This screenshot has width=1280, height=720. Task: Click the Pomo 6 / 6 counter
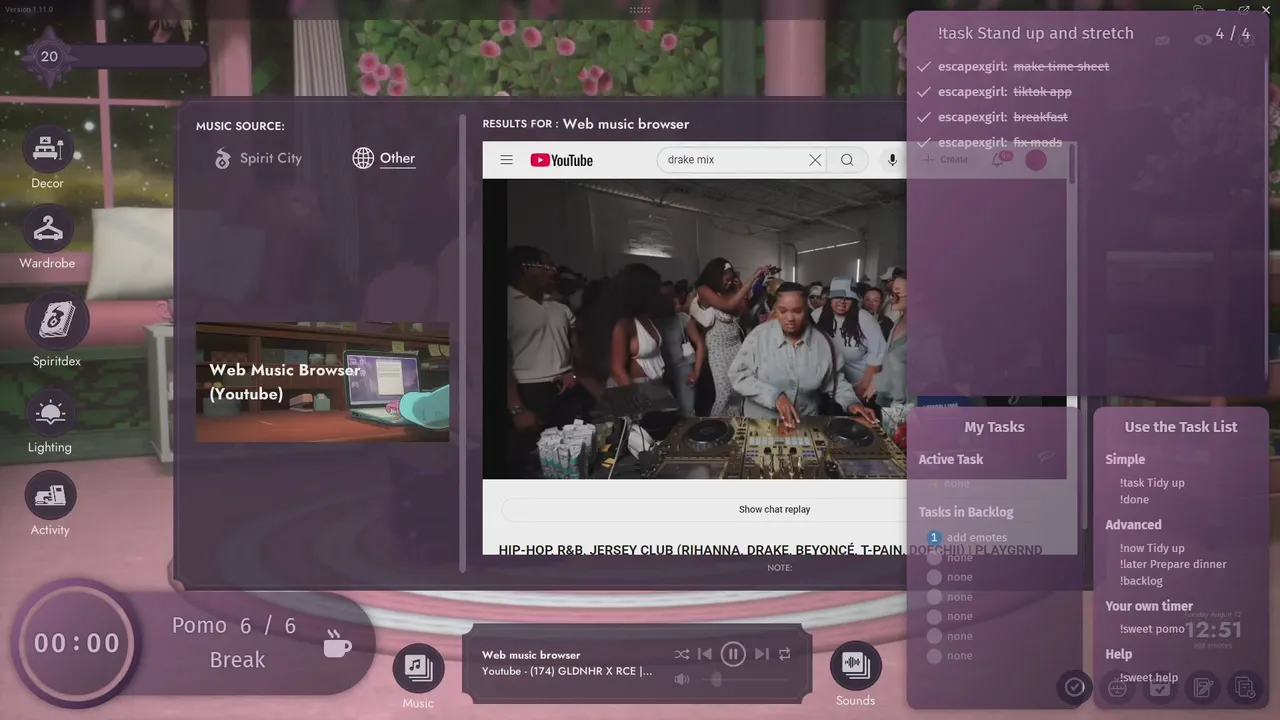tap(234, 626)
